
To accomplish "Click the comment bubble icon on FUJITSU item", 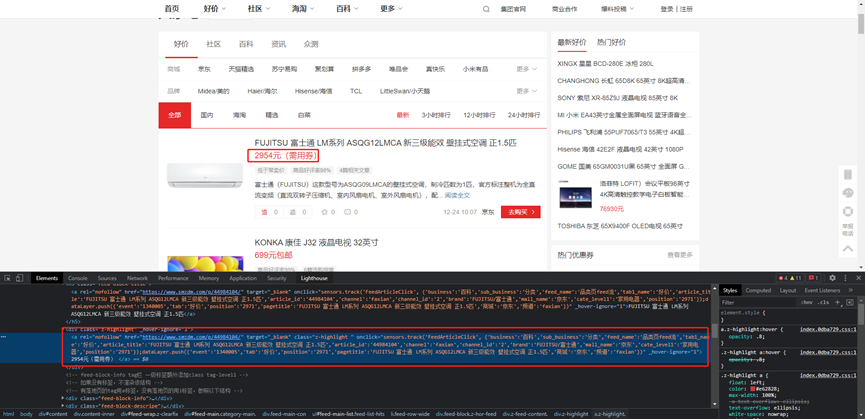I will (348, 212).
